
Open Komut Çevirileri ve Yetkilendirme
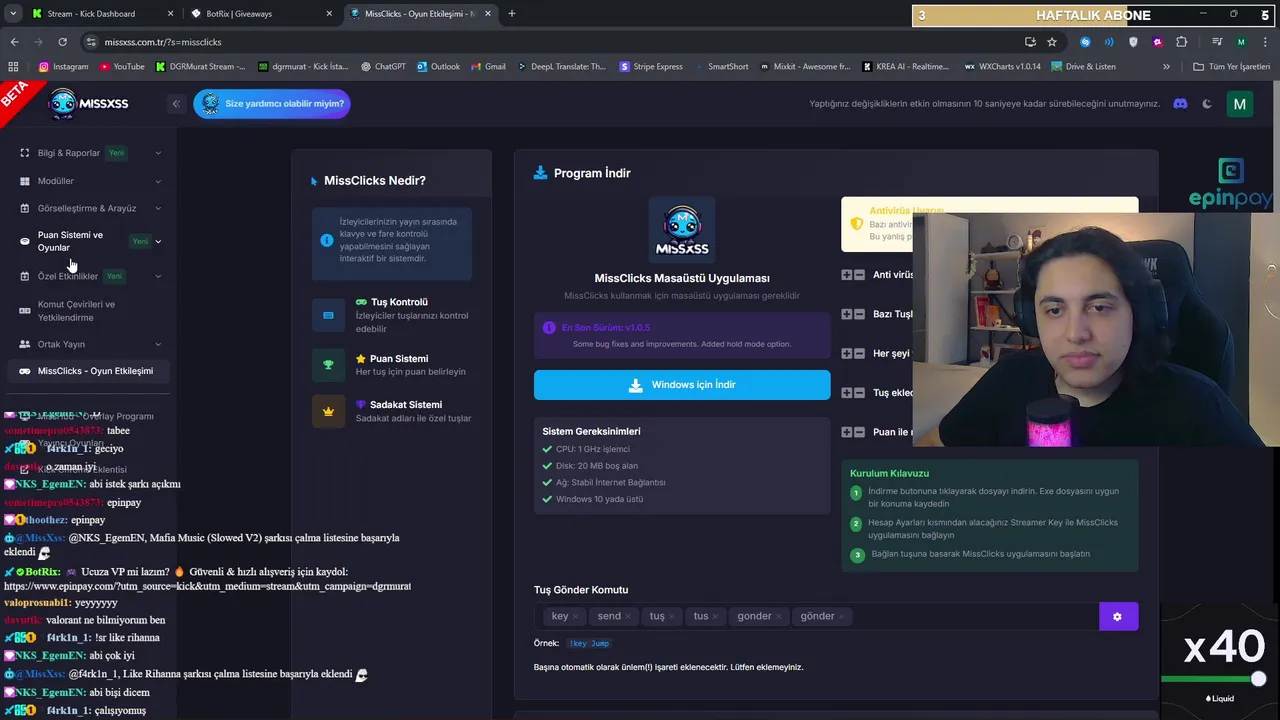point(90,311)
